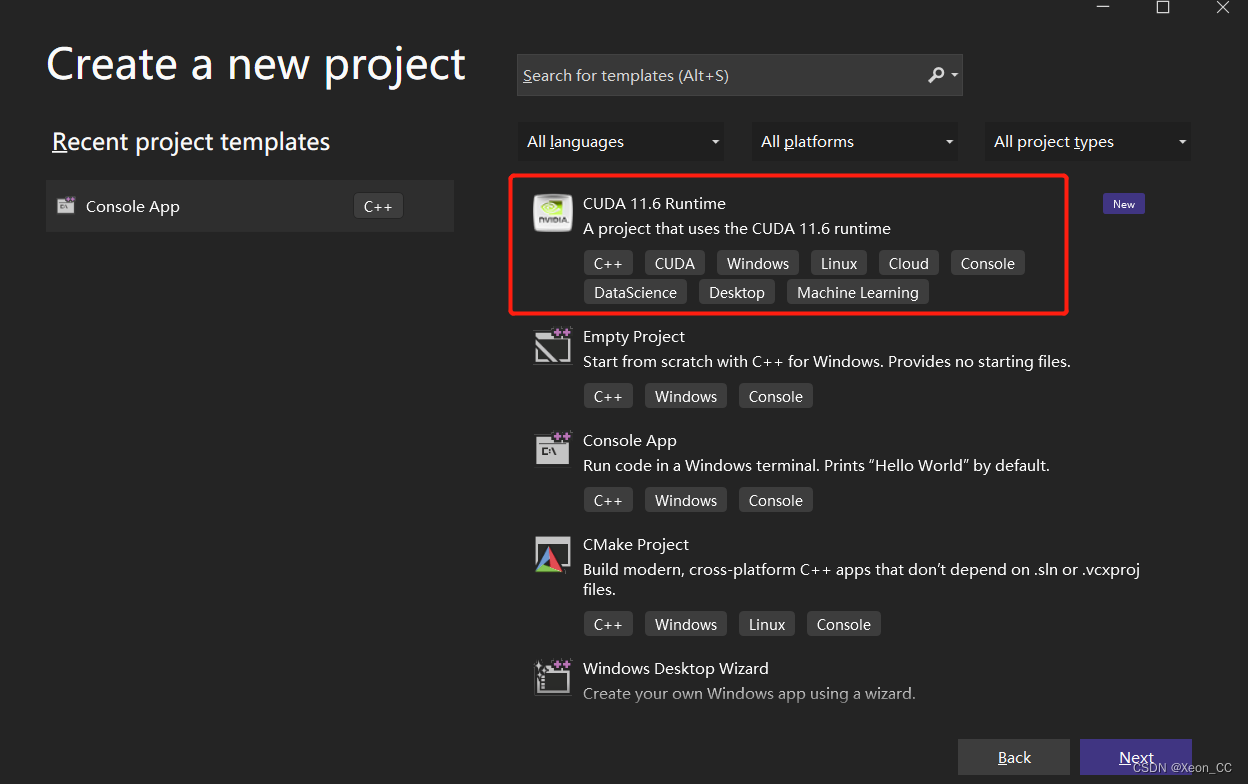Open the search options dropdown arrow

tap(955, 75)
